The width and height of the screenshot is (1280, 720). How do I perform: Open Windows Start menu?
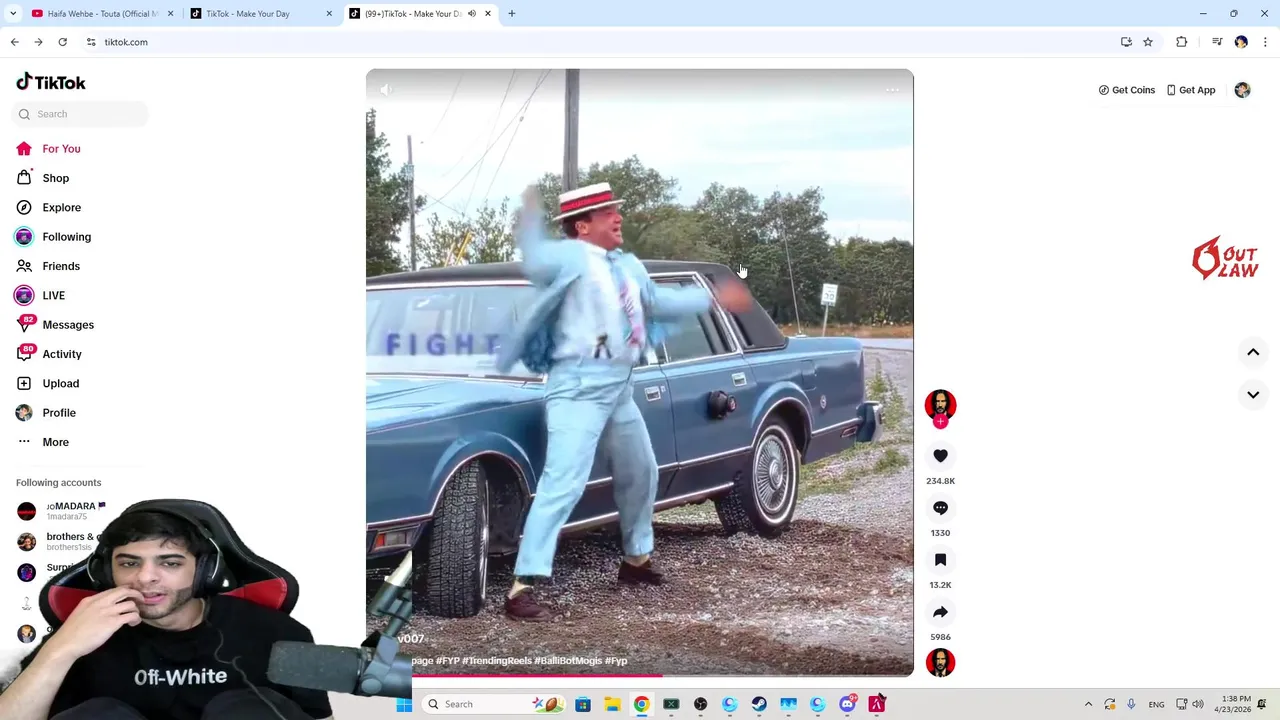(x=404, y=704)
